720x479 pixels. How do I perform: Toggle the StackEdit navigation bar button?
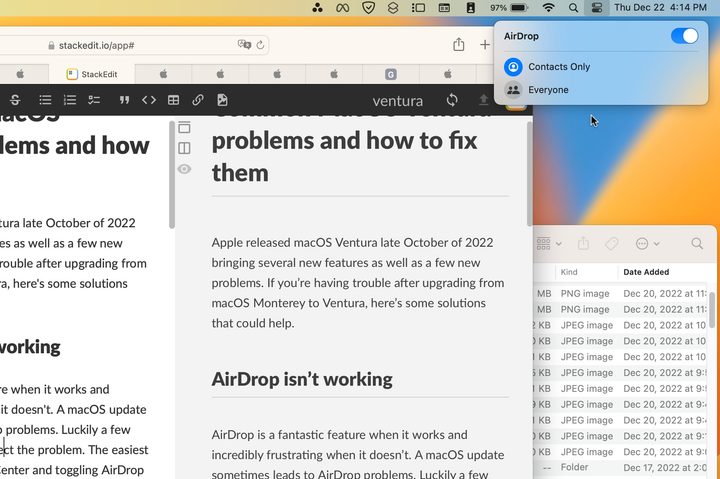click(184, 127)
